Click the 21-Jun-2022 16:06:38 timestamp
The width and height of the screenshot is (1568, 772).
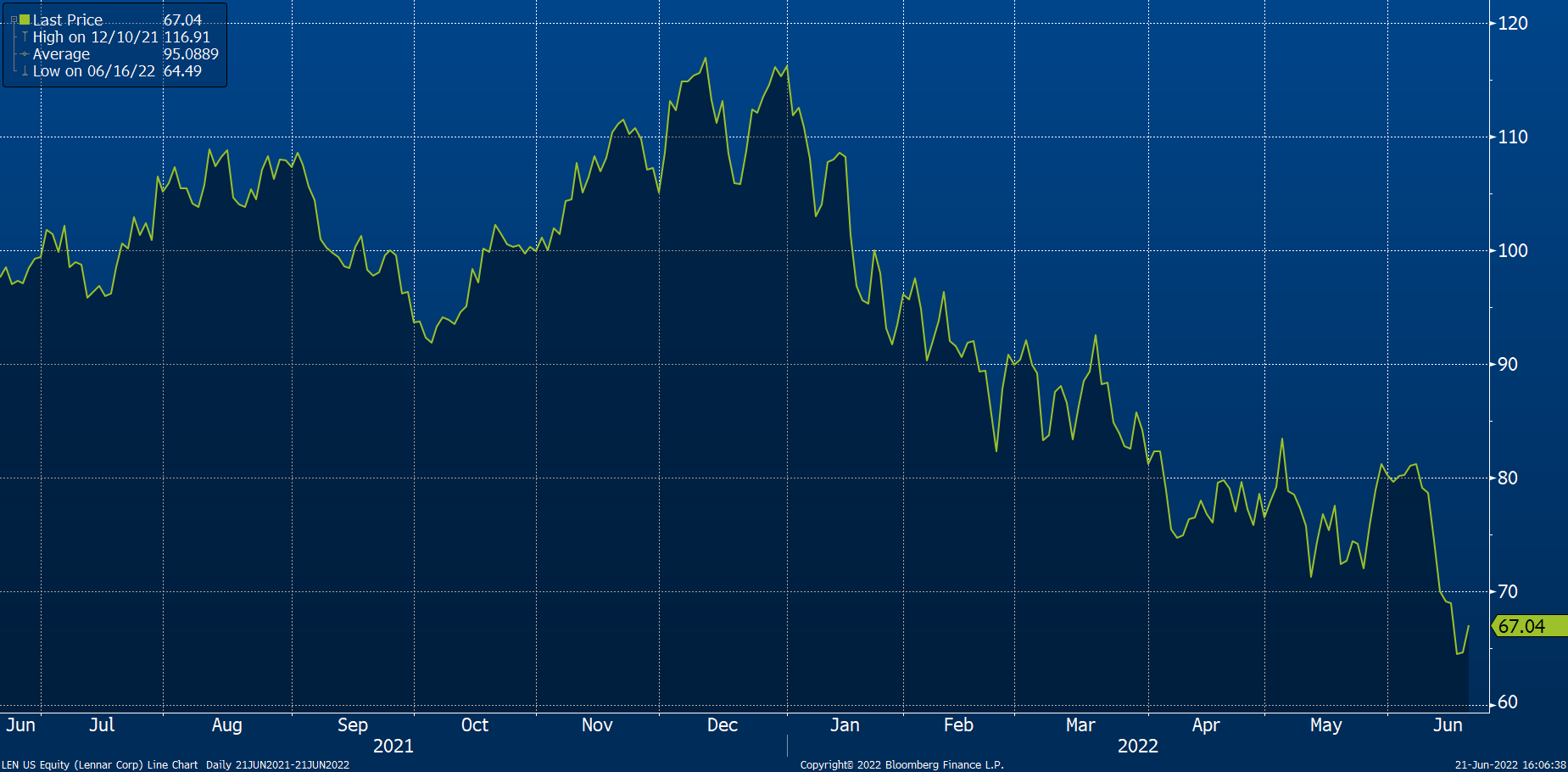coord(1510,764)
